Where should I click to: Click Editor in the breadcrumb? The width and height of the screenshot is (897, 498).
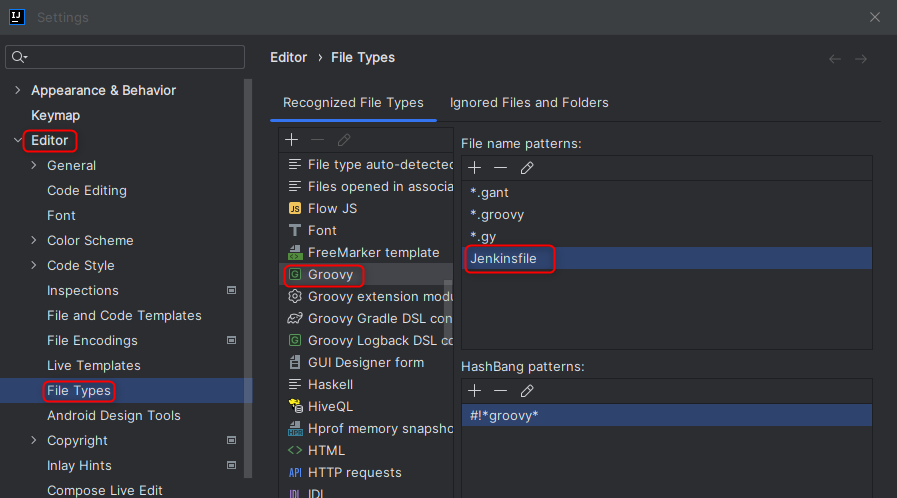coord(288,58)
